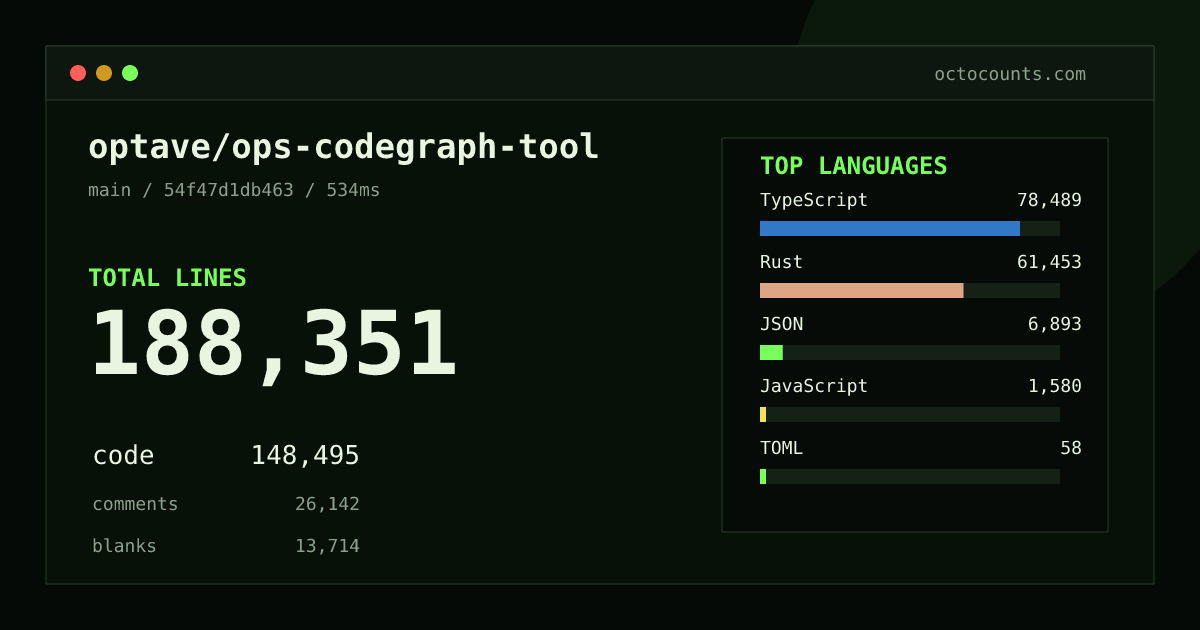This screenshot has height=630, width=1200.
Task: Click the TOML language label
Action: [x=781, y=448]
